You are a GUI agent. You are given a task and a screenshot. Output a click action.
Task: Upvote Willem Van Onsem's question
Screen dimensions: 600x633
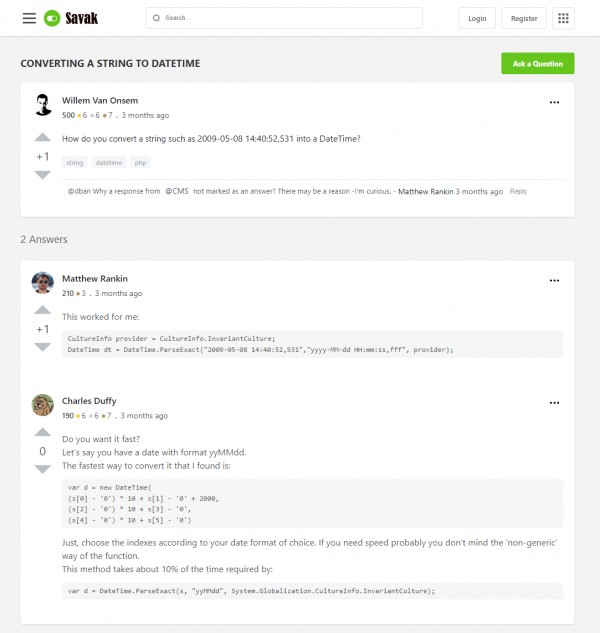pyautogui.click(x=42, y=137)
